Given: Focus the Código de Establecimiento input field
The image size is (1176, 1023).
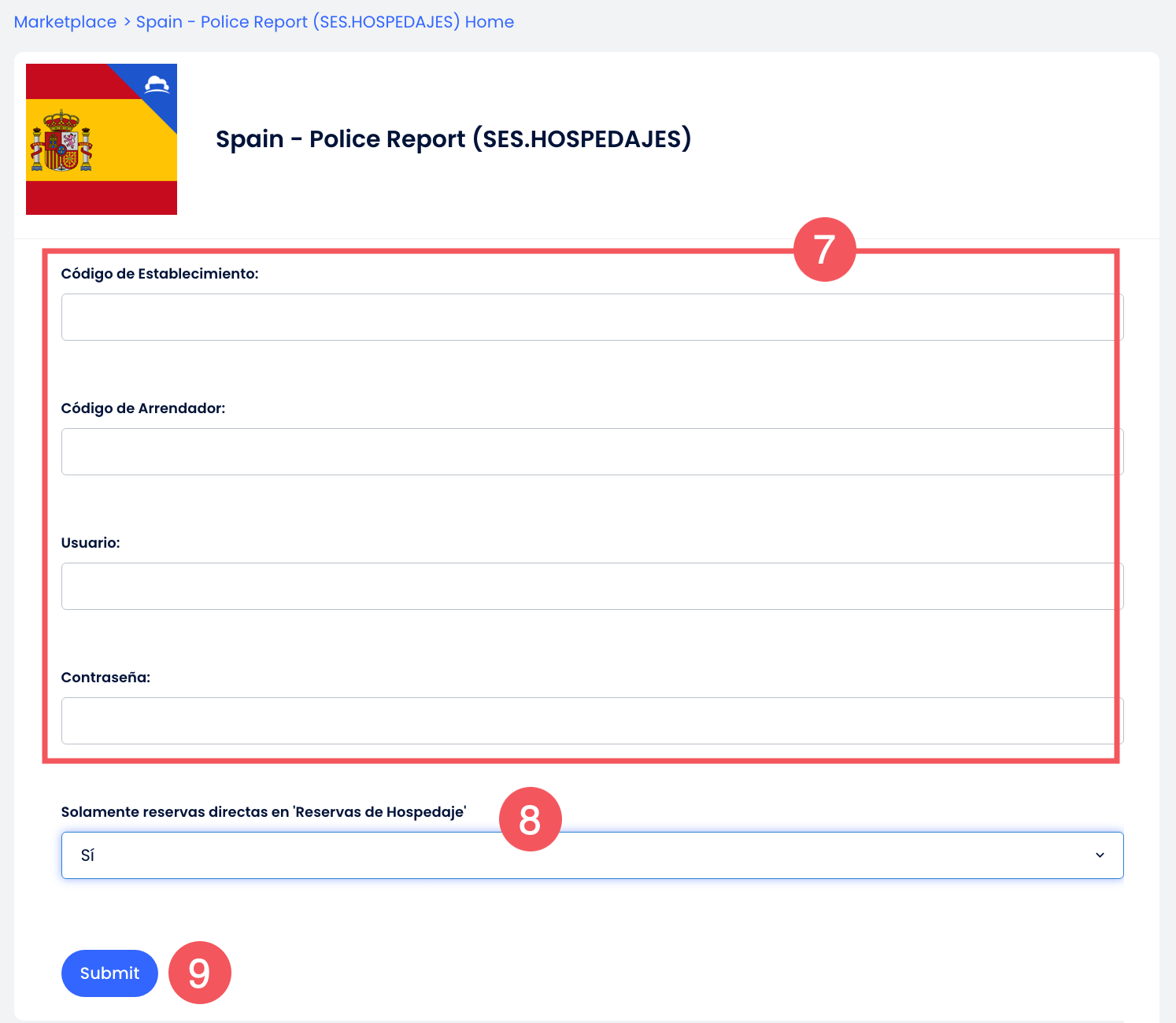Looking at the screenshot, I should click(592, 317).
